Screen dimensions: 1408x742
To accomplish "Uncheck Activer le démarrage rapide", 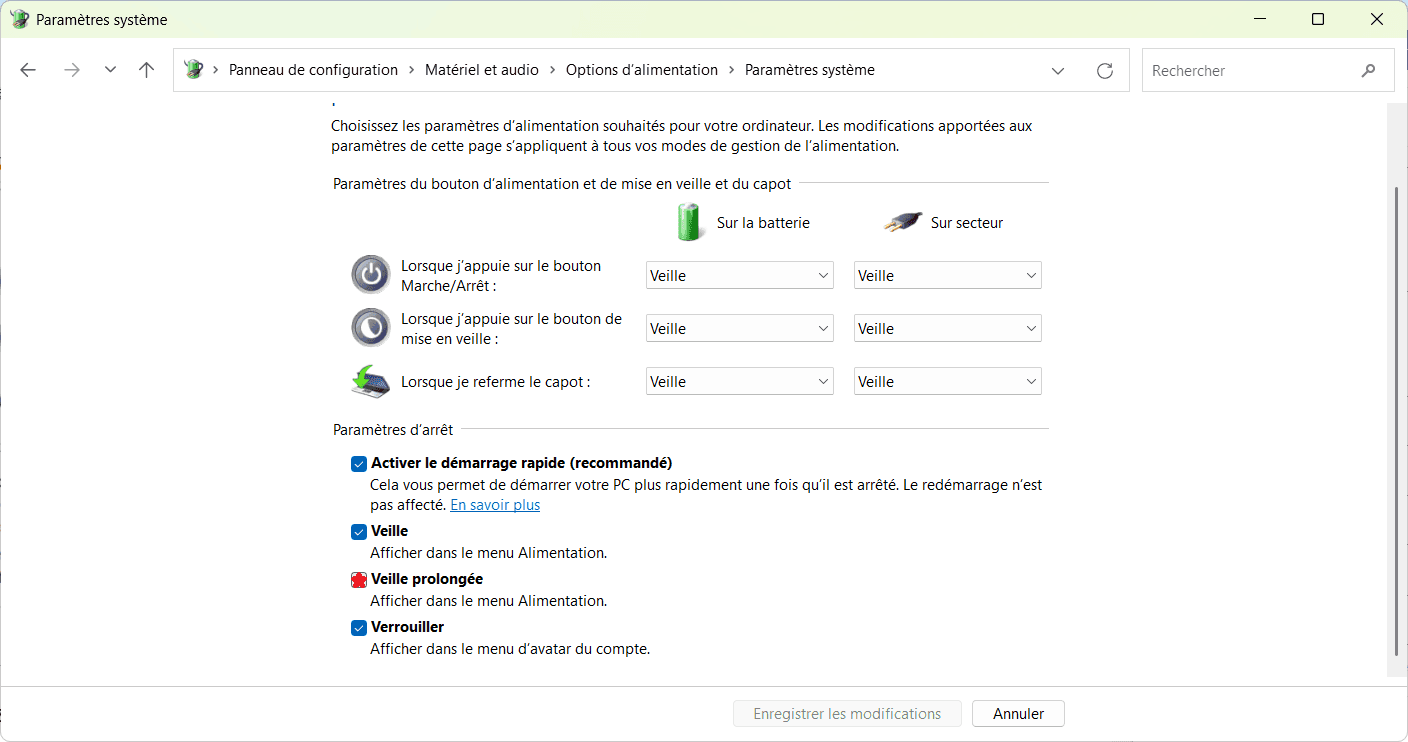I will coord(359,464).
